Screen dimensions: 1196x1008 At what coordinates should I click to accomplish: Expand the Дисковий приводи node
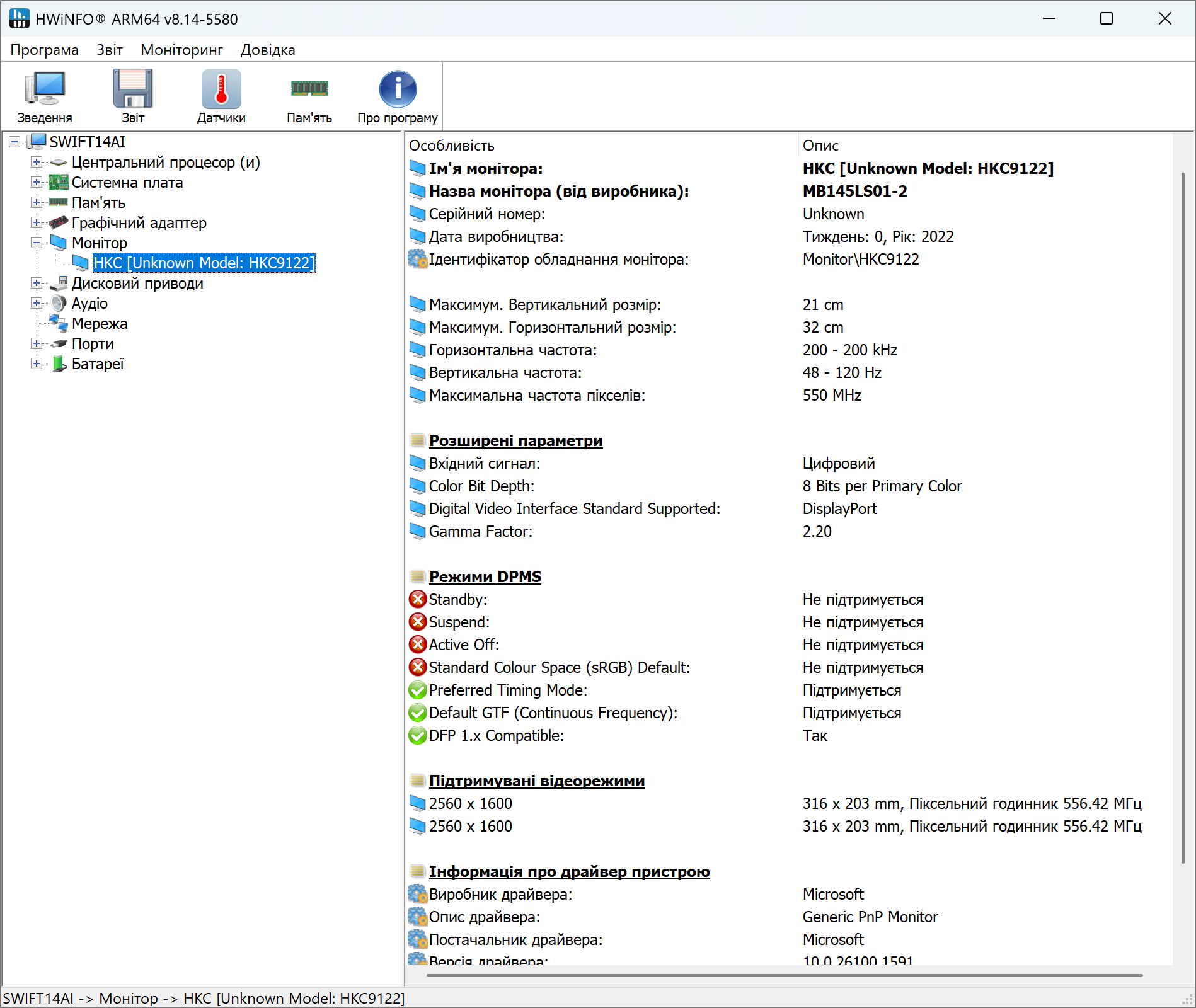click(x=37, y=283)
